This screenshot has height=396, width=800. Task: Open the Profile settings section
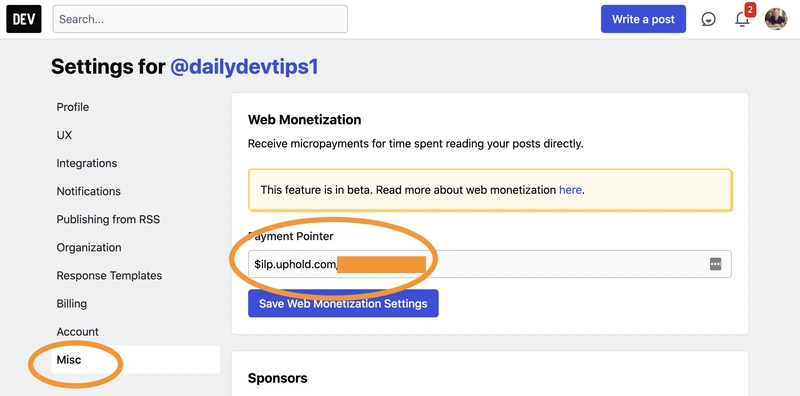72,107
